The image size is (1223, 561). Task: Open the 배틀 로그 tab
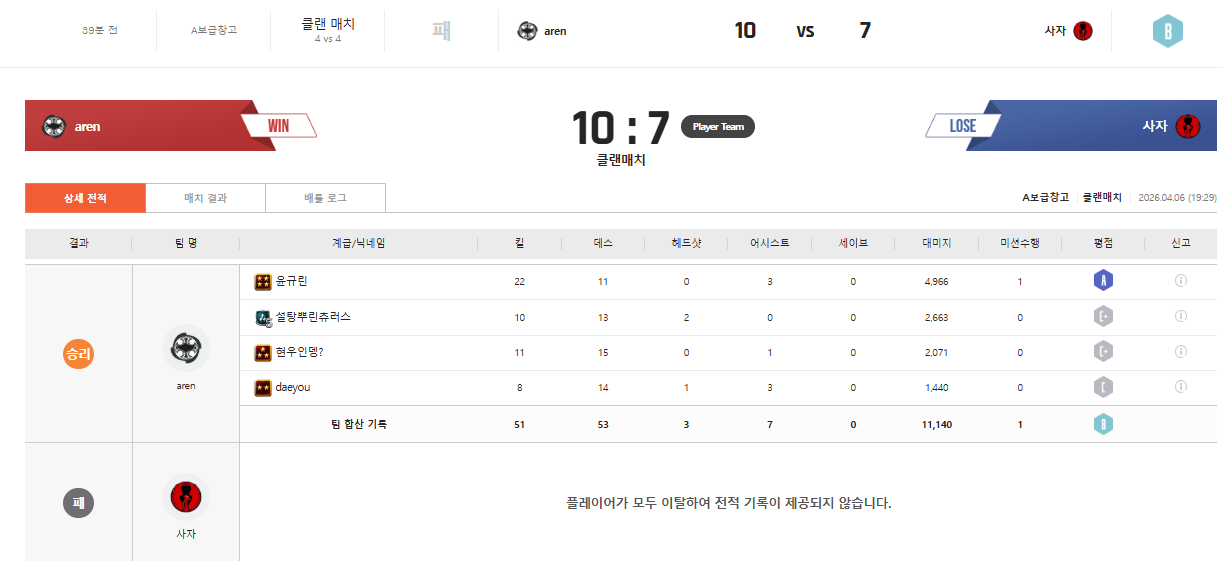pyautogui.click(x=325, y=198)
